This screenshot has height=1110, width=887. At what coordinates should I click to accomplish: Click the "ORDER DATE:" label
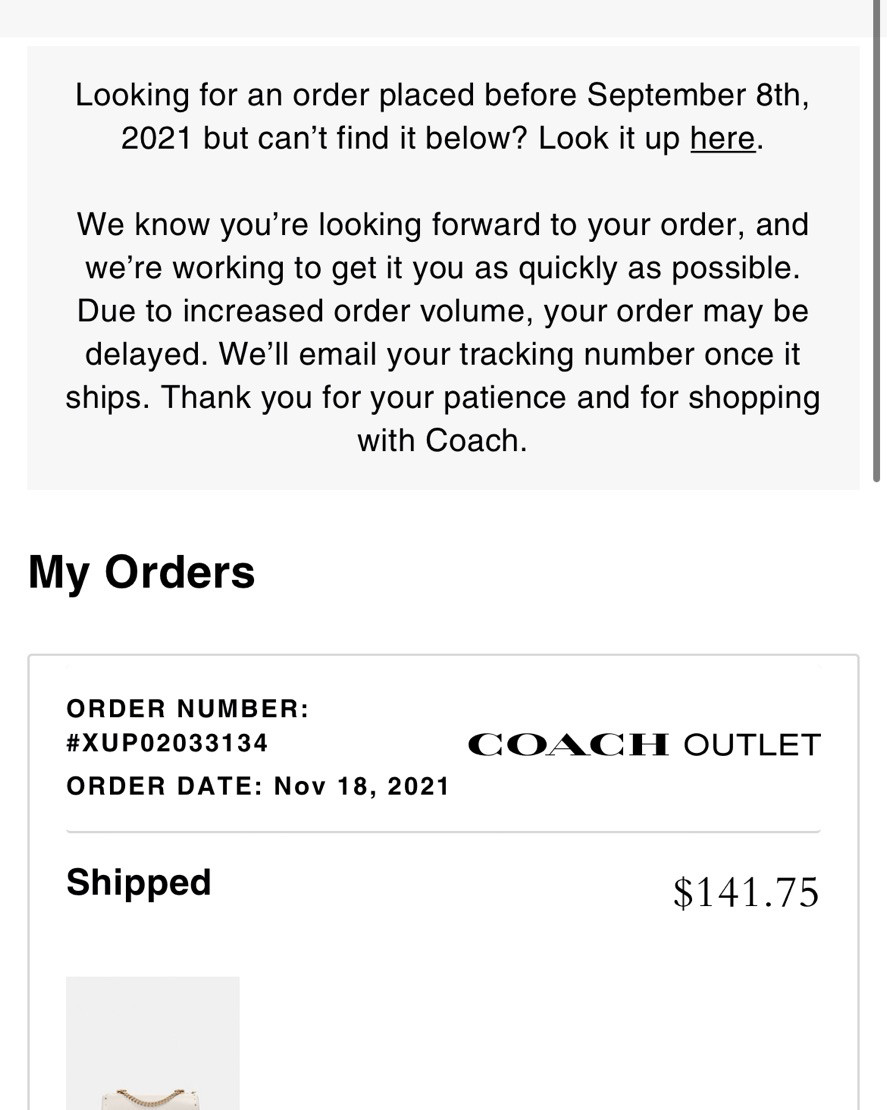point(165,786)
